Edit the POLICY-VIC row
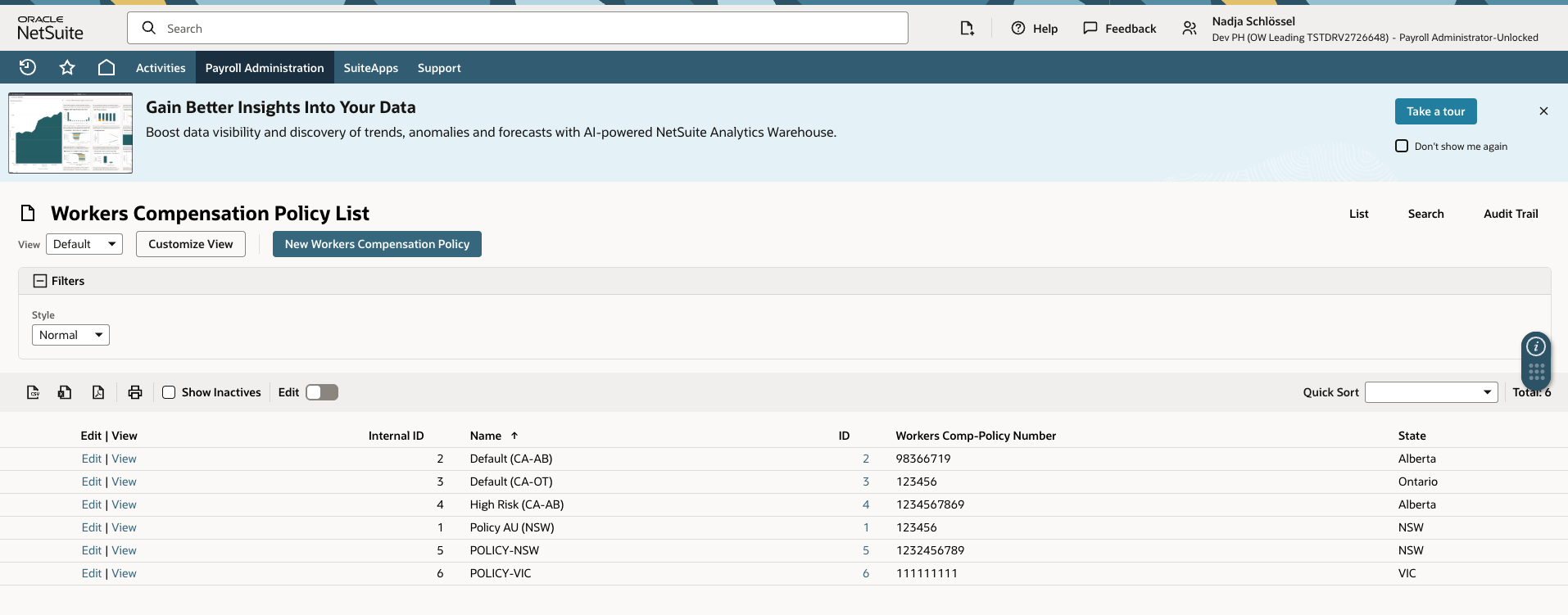The width and height of the screenshot is (1568, 615). (92, 573)
